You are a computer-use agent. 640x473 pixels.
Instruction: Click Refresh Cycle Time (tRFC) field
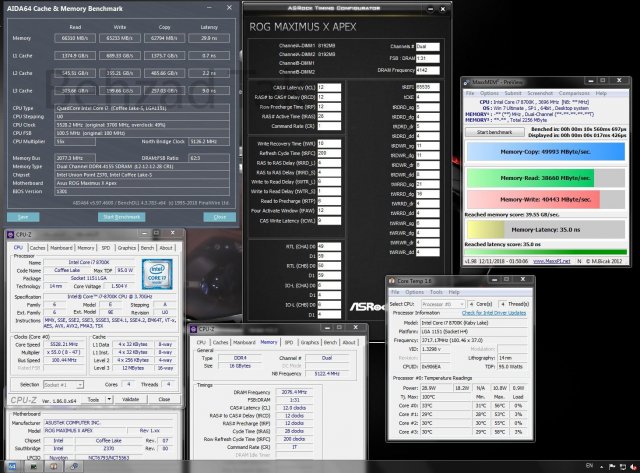329,153
